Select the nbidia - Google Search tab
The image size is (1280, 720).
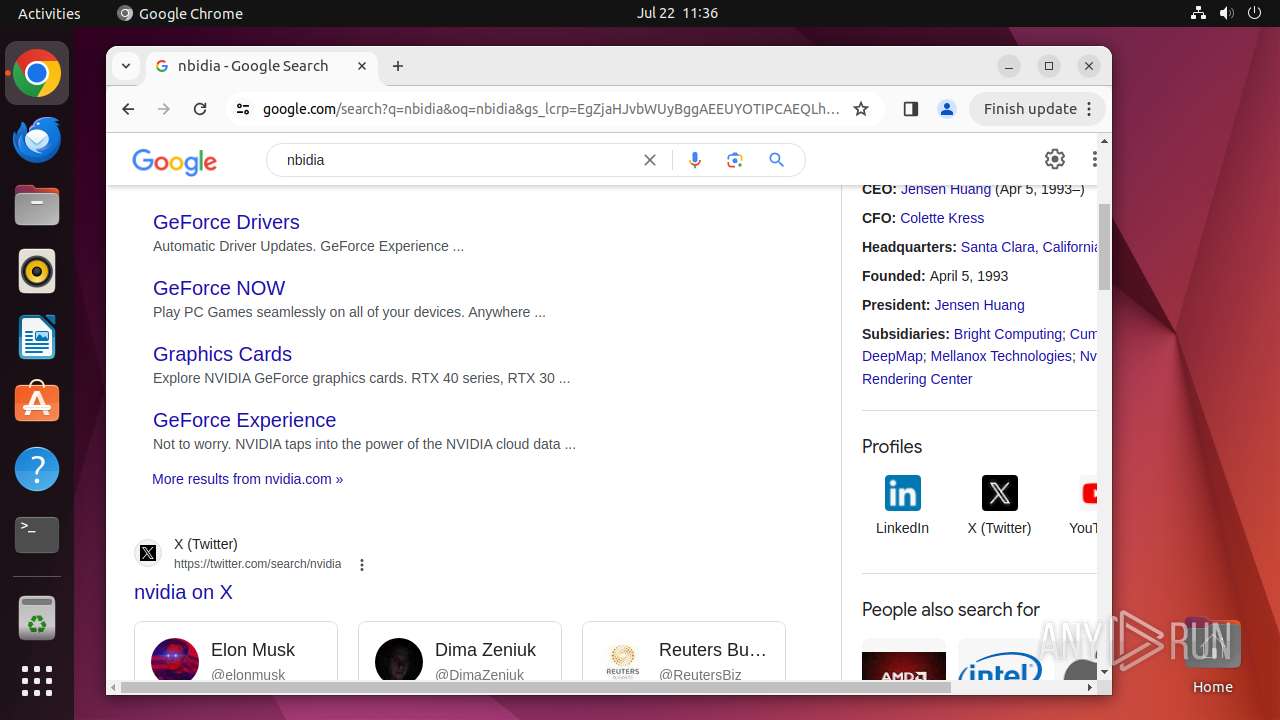[x=262, y=66]
